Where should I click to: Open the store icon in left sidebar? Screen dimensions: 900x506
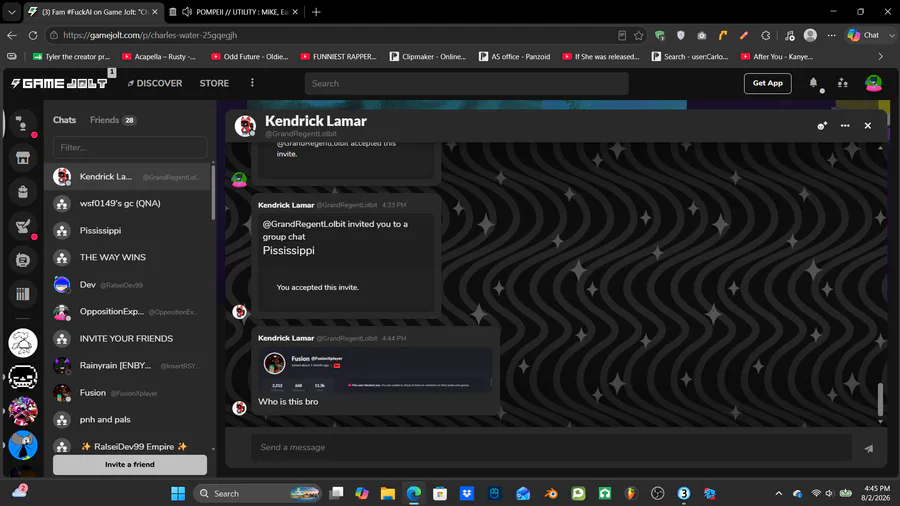click(x=22, y=158)
